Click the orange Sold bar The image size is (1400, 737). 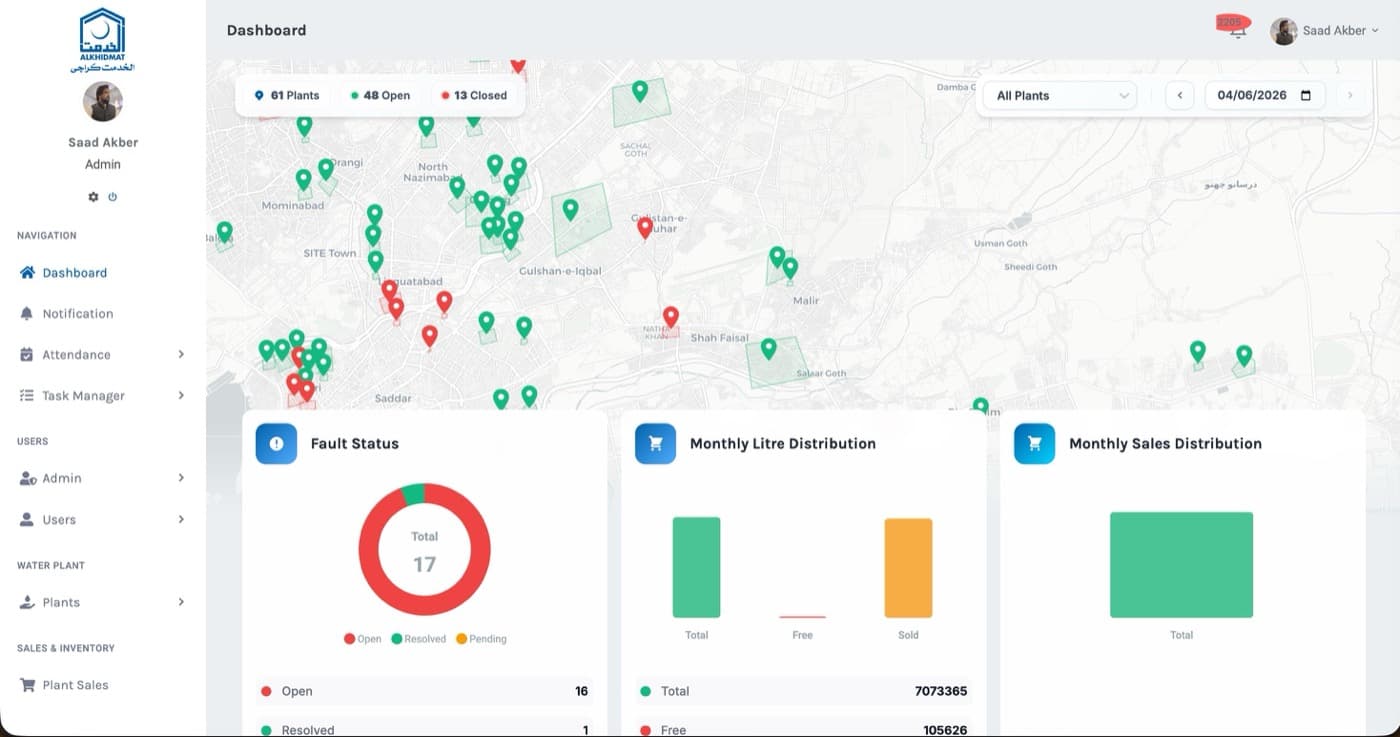pos(908,568)
